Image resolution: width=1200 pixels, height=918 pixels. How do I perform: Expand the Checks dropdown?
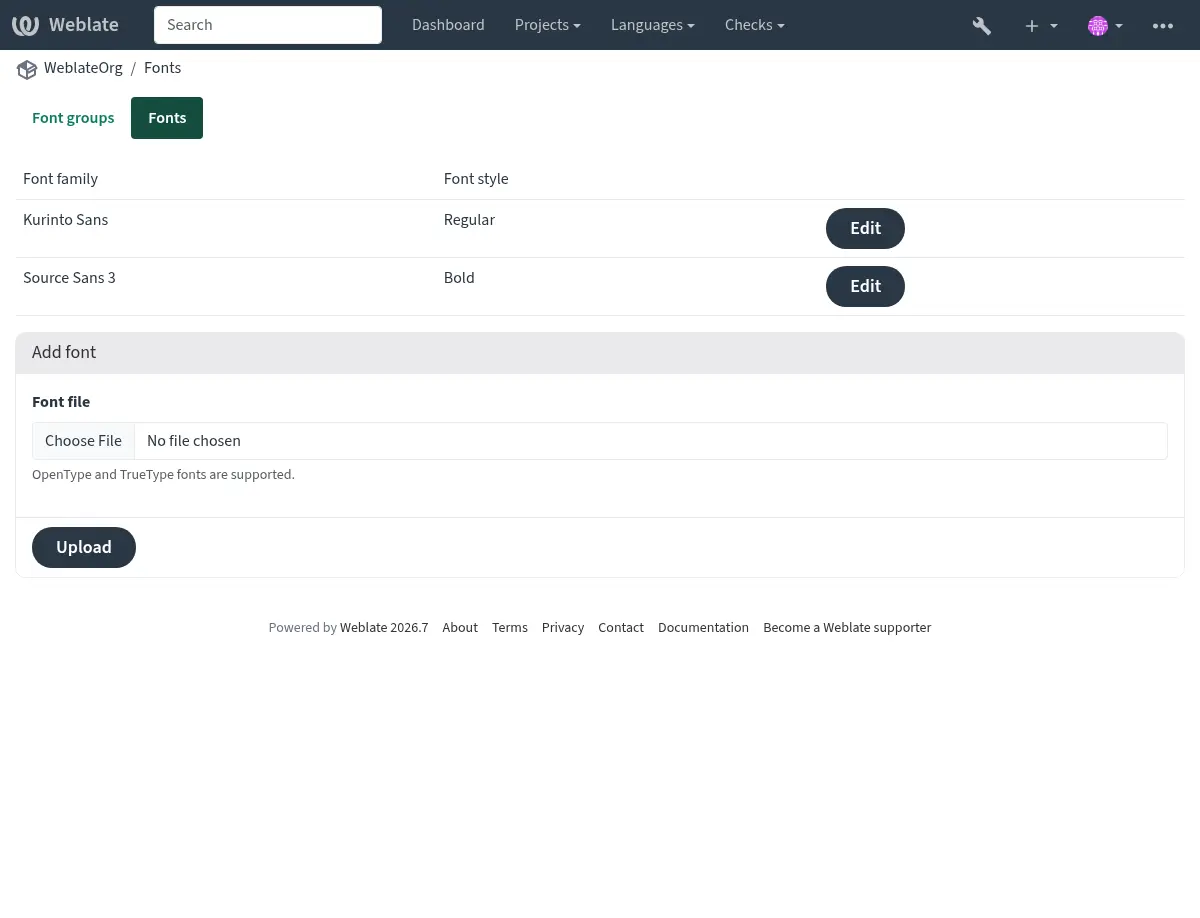pos(755,25)
